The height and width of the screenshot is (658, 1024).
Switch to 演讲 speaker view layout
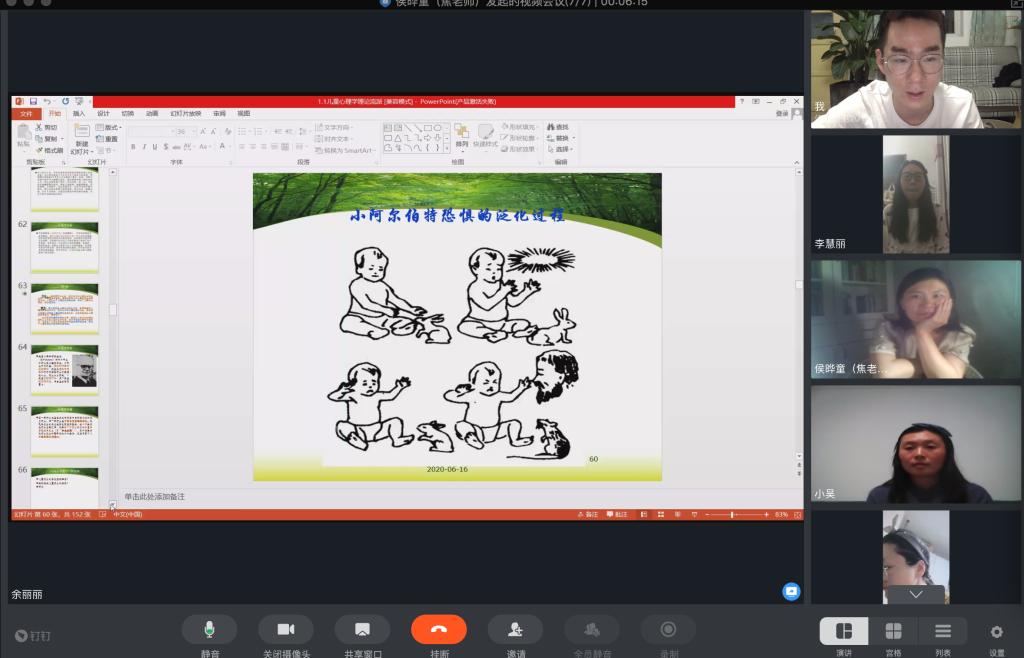coord(844,631)
